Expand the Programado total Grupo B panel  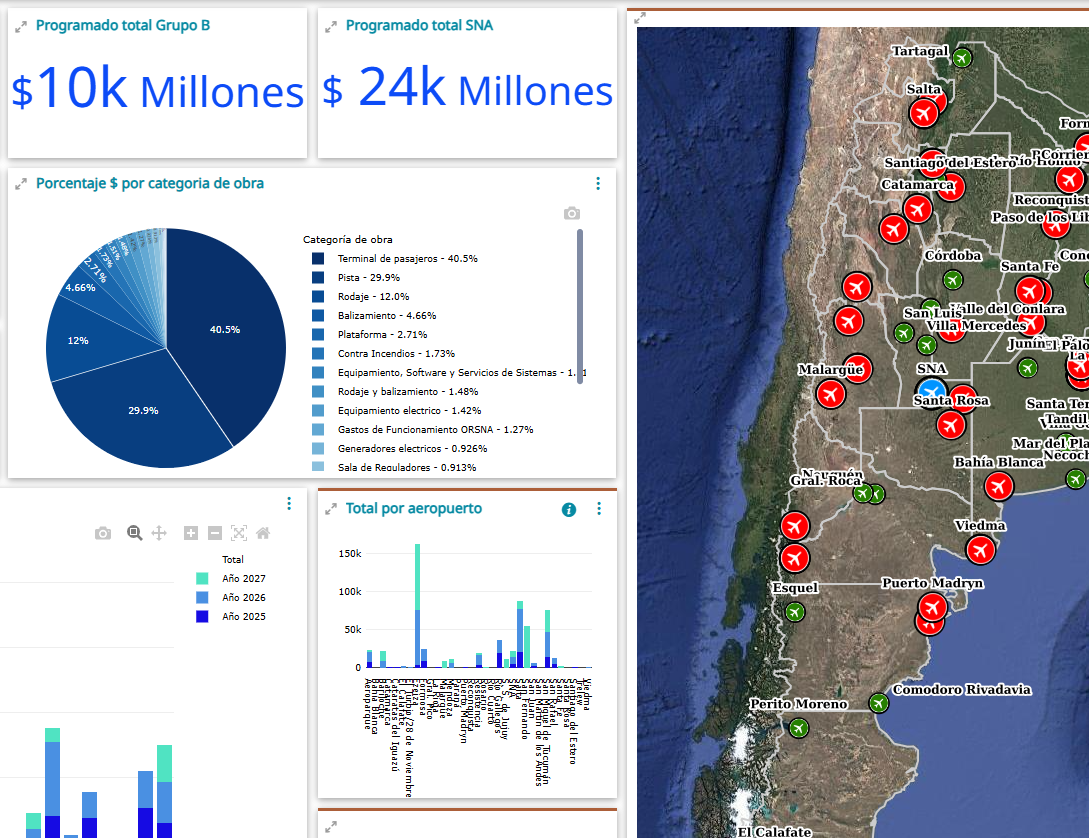point(20,27)
